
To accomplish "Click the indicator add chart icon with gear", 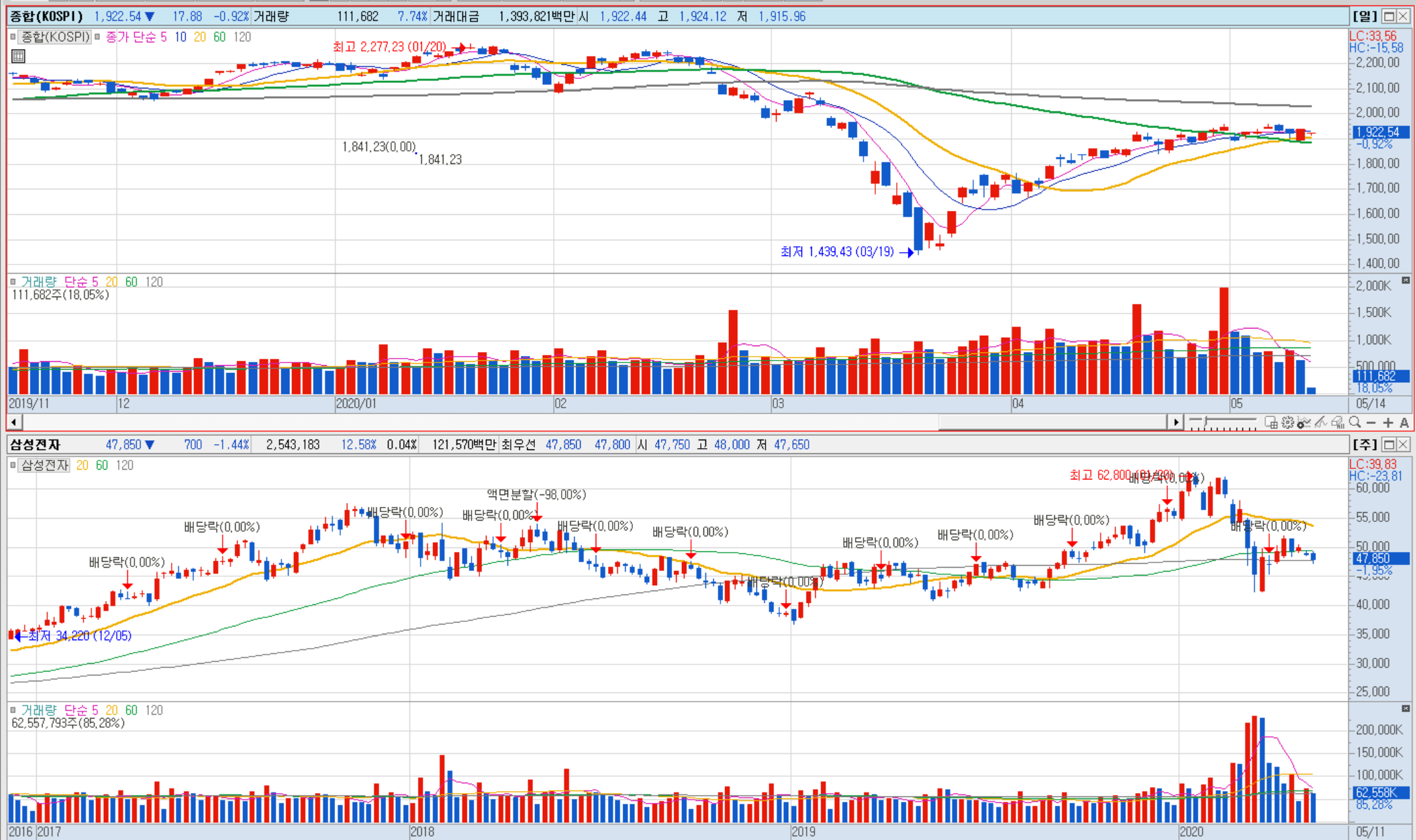I will click(1304, 423).
